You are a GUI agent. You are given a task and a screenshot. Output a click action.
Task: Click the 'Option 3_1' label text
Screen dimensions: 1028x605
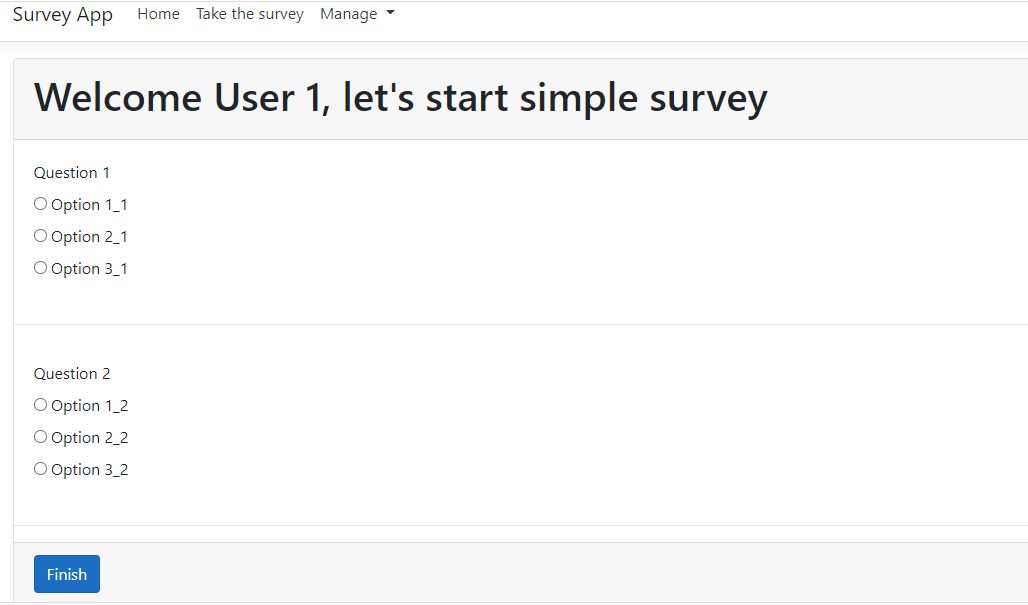pos(89,269)
